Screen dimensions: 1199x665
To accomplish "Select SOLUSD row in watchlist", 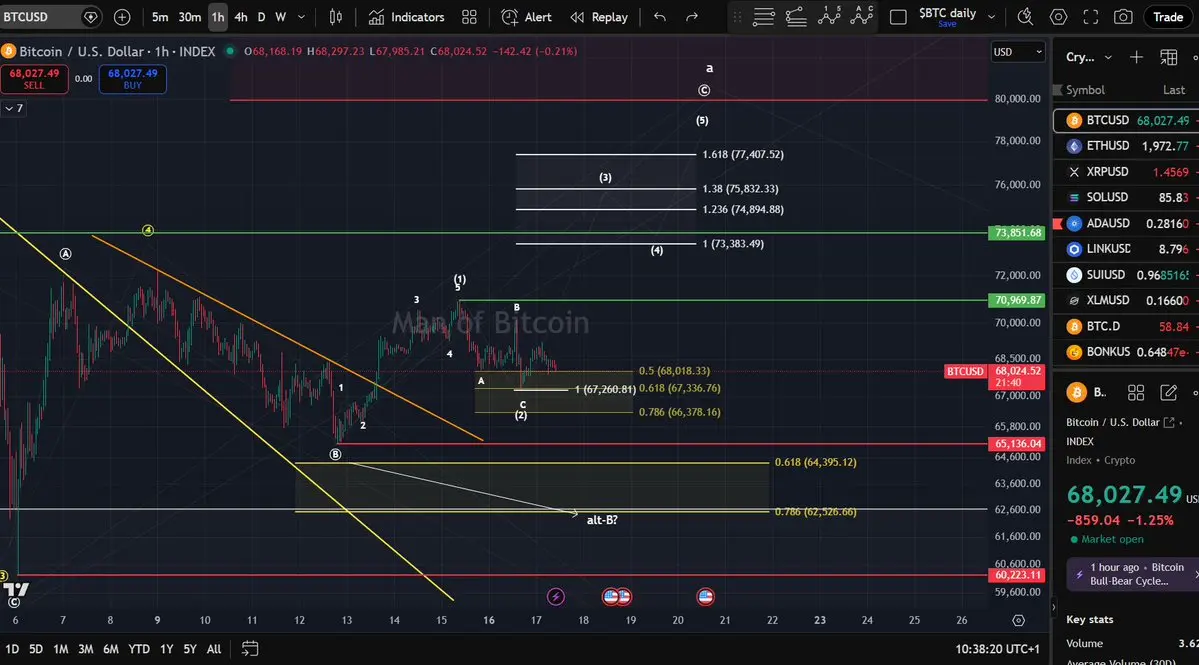I will pyautogui.click(x=1126, y=197).
